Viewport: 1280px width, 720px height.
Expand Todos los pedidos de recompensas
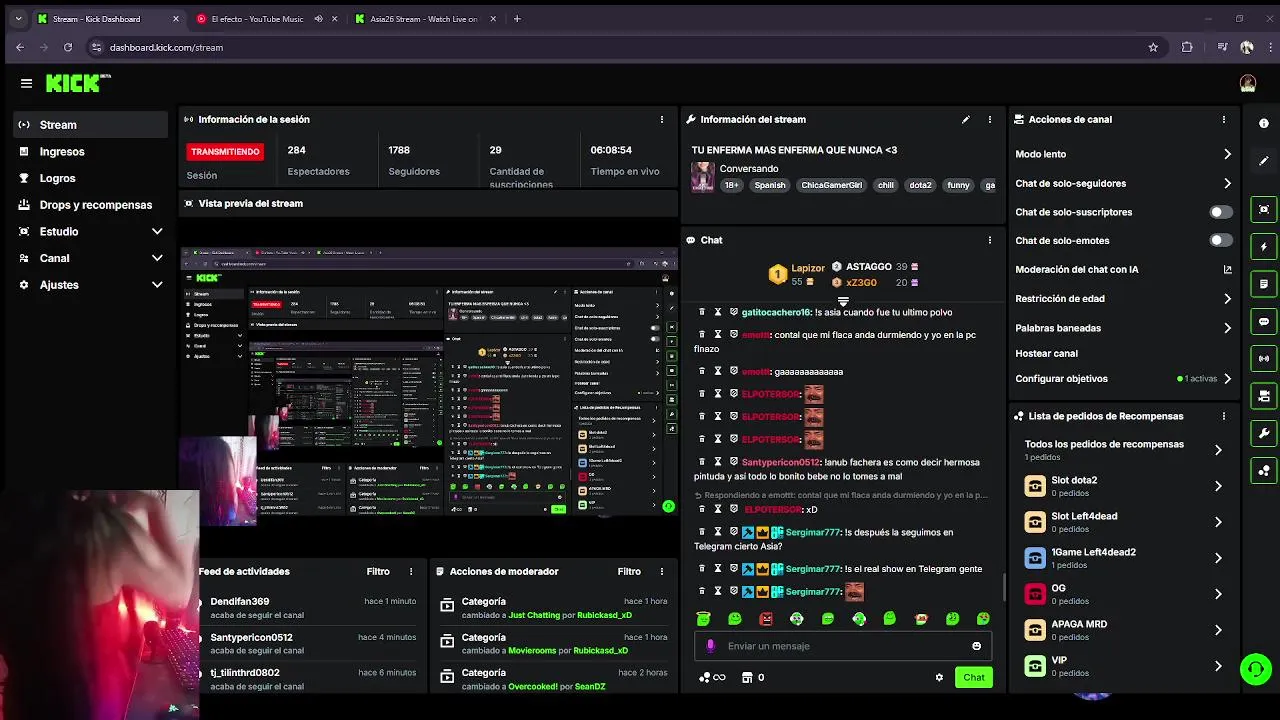click(1218, 450)
